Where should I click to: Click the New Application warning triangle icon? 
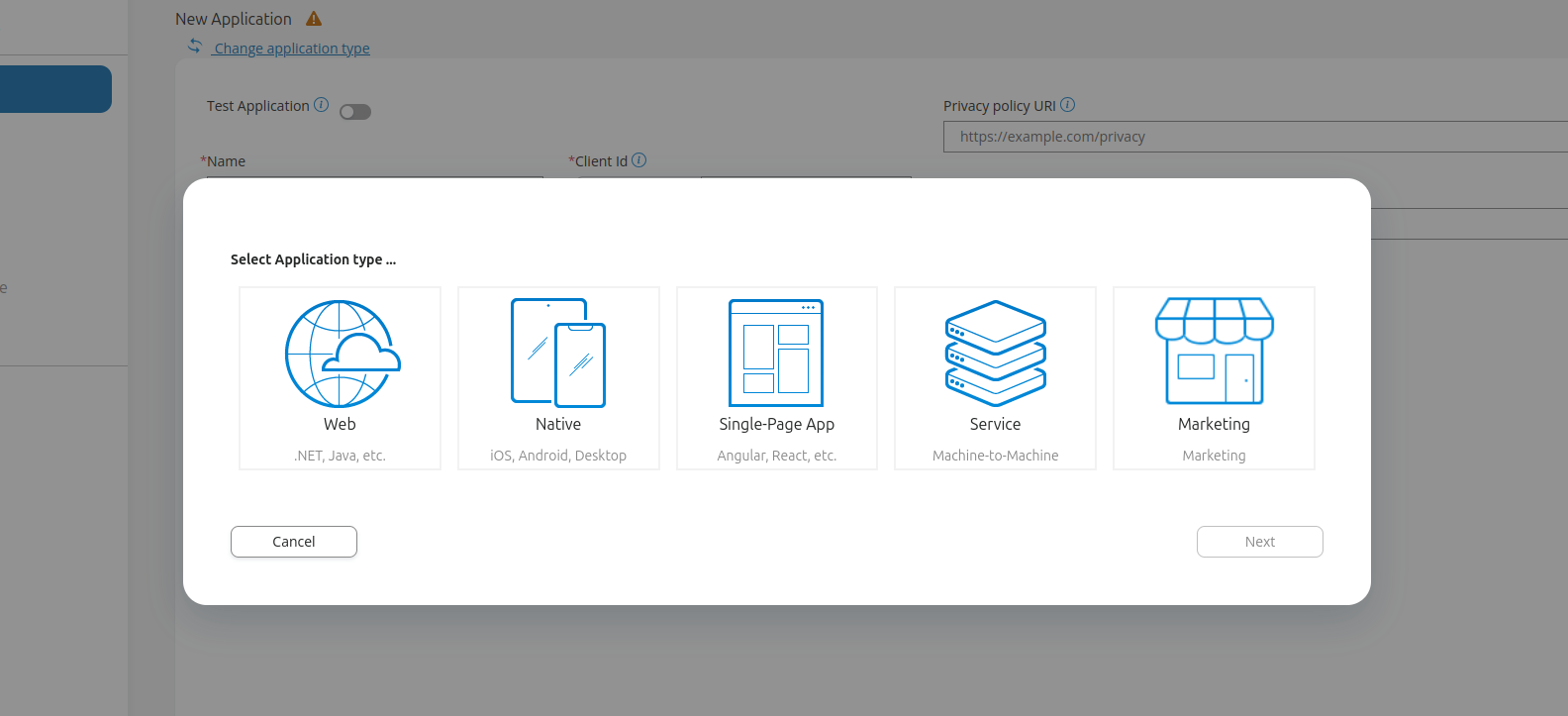(314, 19)
